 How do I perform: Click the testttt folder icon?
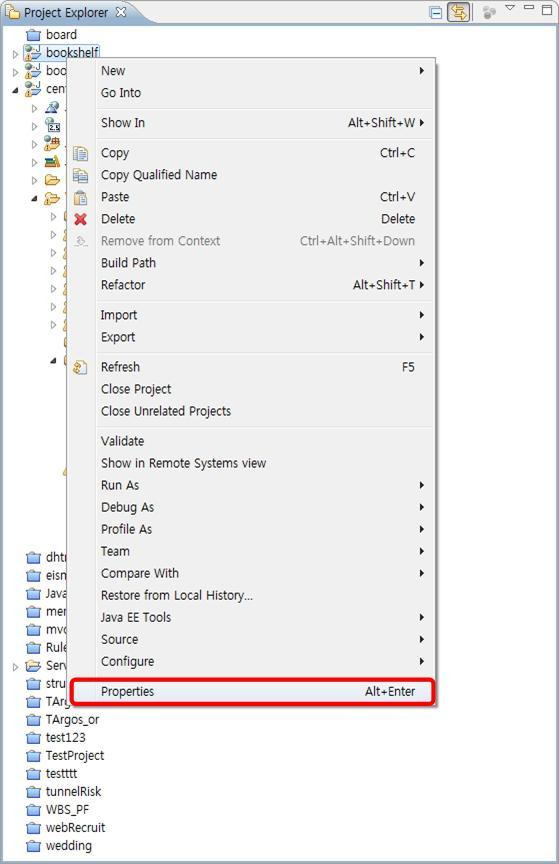[x=34, y=774]
